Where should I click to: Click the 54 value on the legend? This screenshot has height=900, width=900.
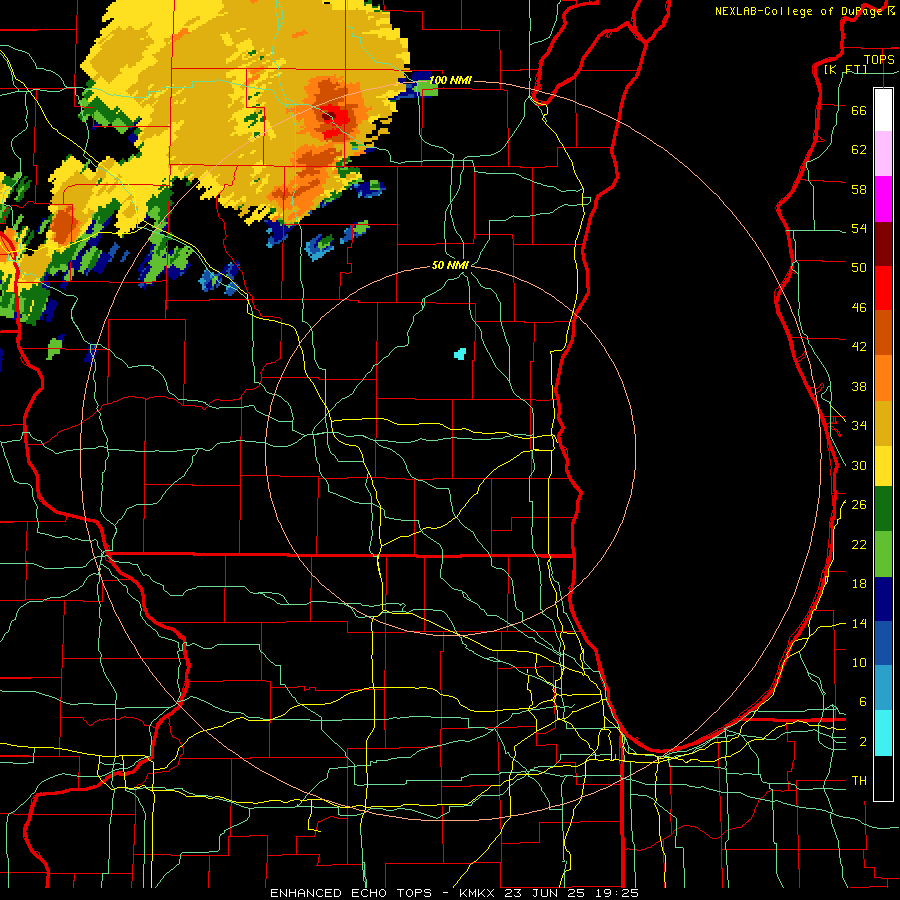point(859,228)
